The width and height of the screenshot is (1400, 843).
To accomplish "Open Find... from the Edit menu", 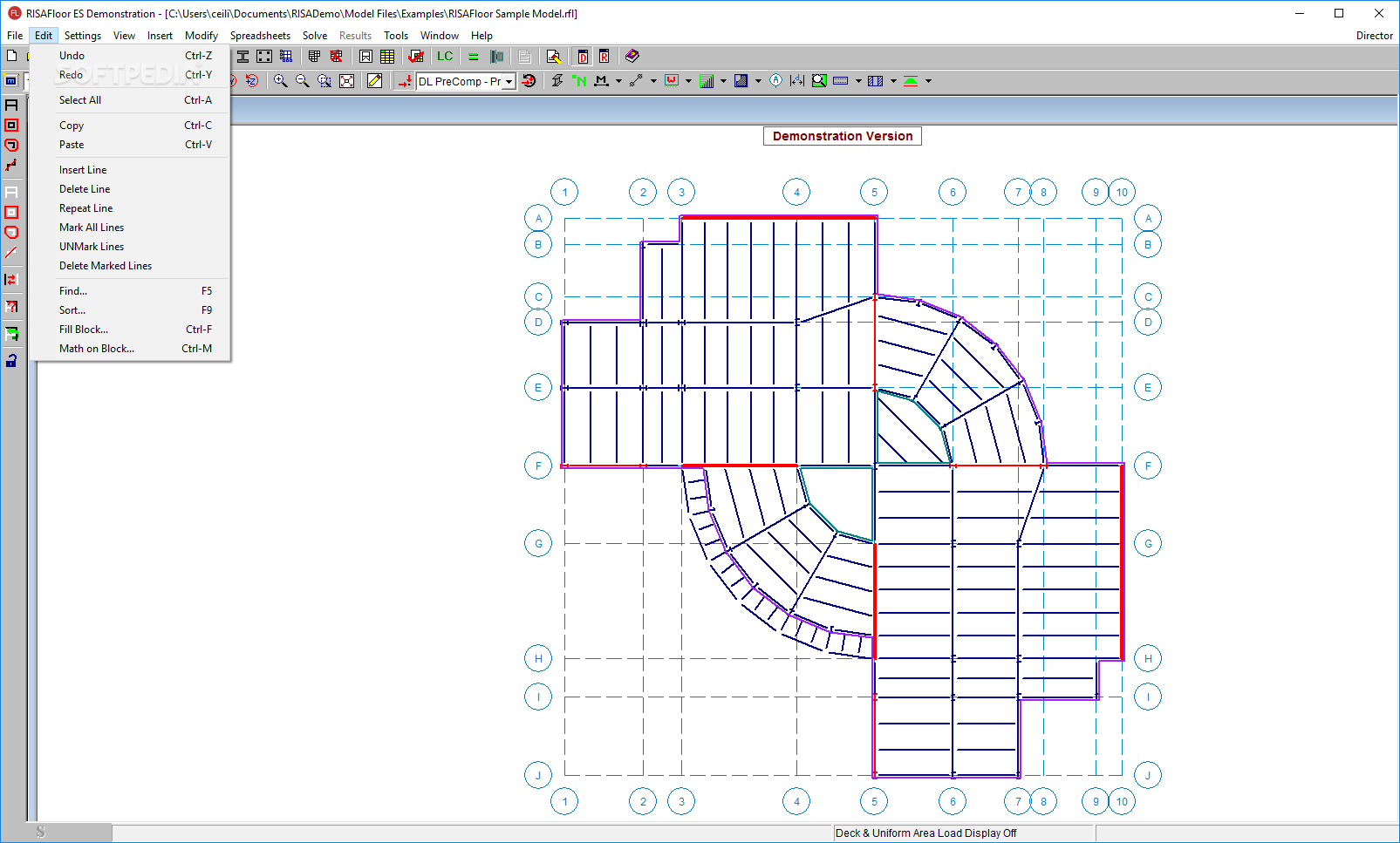I will tap(130, 291).
